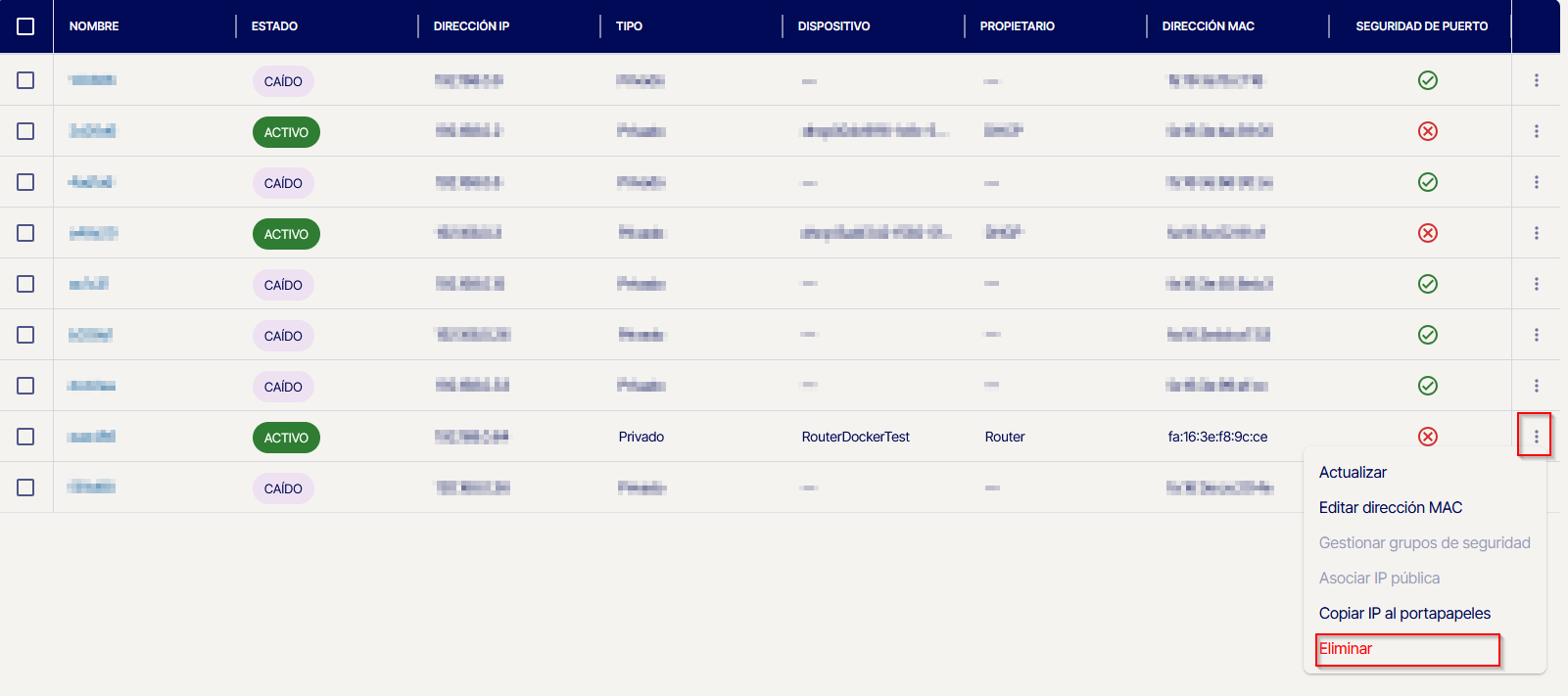The image size is (1568, 696).
Task: Choose Eliminar from the context menu
Action: pyautogui.click(x=1346, y=649)
